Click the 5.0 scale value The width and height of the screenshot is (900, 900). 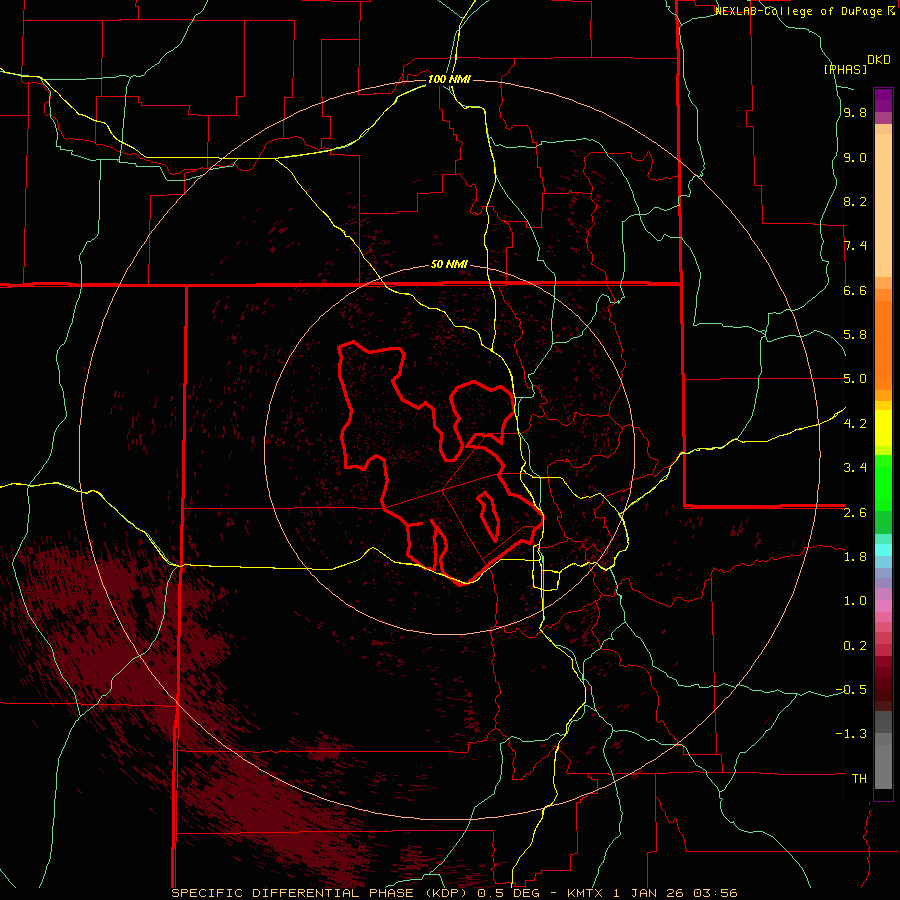pyautogui.click(x=855, y=379)
